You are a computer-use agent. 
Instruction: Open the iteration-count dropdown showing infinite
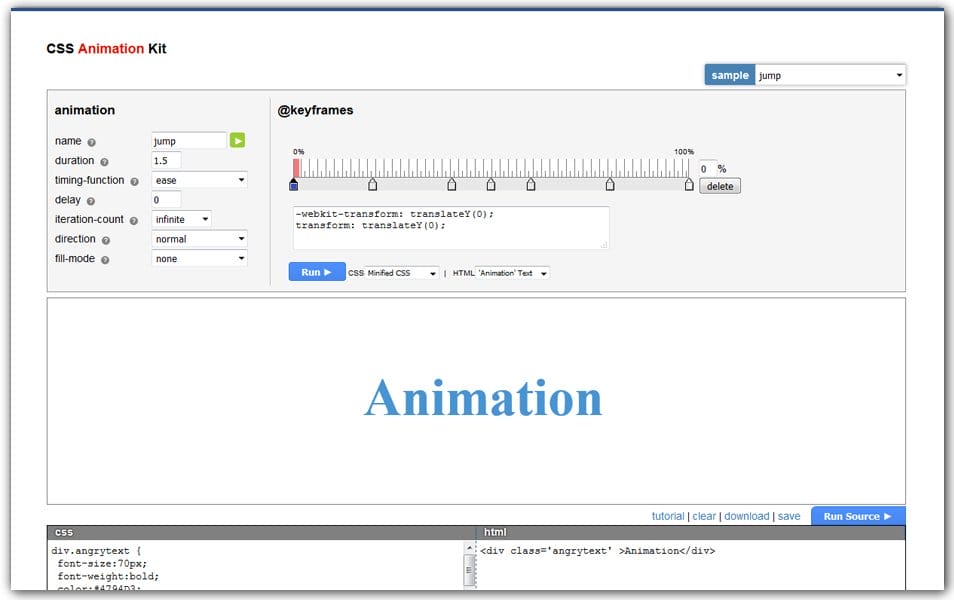click(x=181, y=219)
